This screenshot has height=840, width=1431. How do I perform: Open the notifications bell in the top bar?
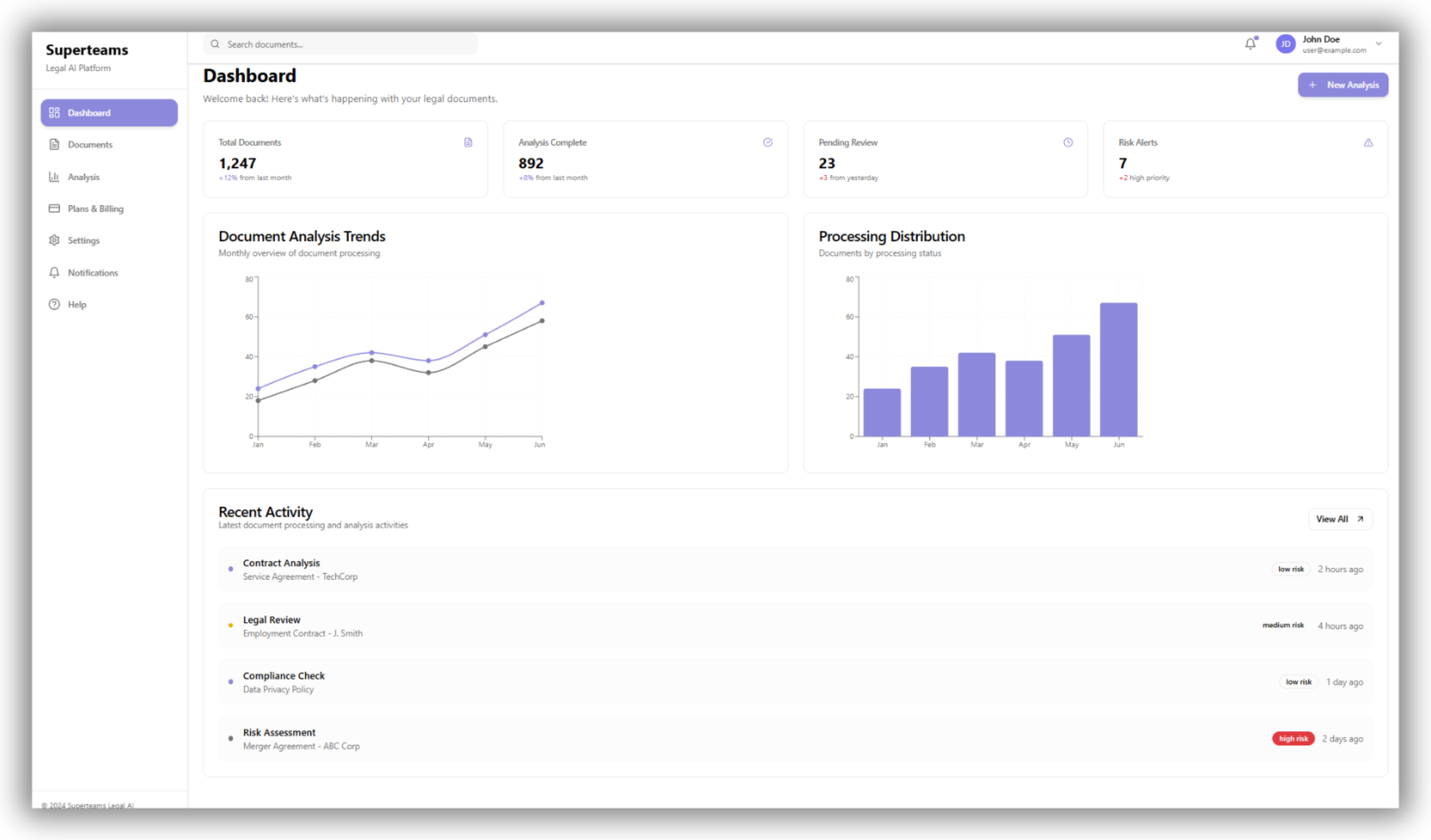[x=1250, y=44]
